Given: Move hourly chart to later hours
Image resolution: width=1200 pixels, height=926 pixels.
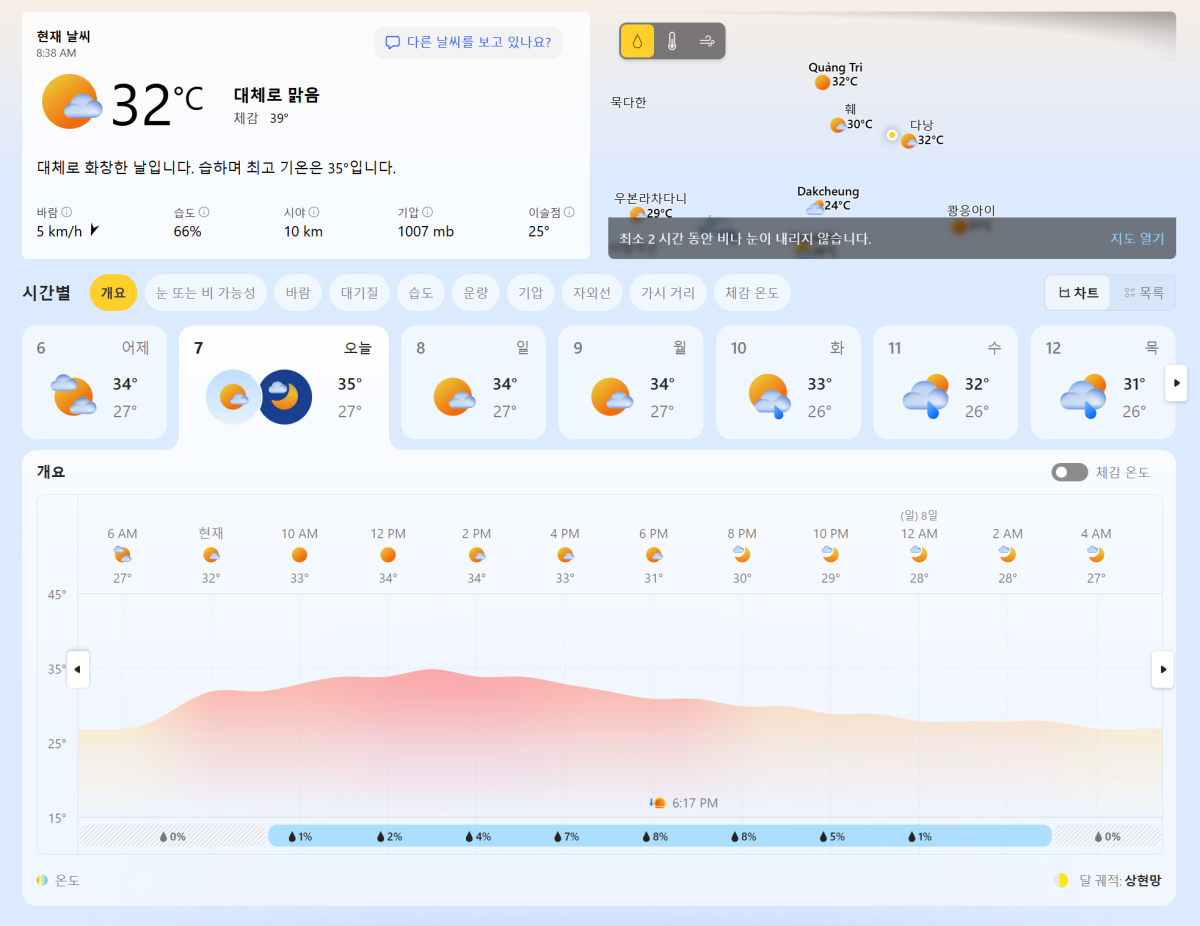Looking at the screenshot, I should 1163,669.
